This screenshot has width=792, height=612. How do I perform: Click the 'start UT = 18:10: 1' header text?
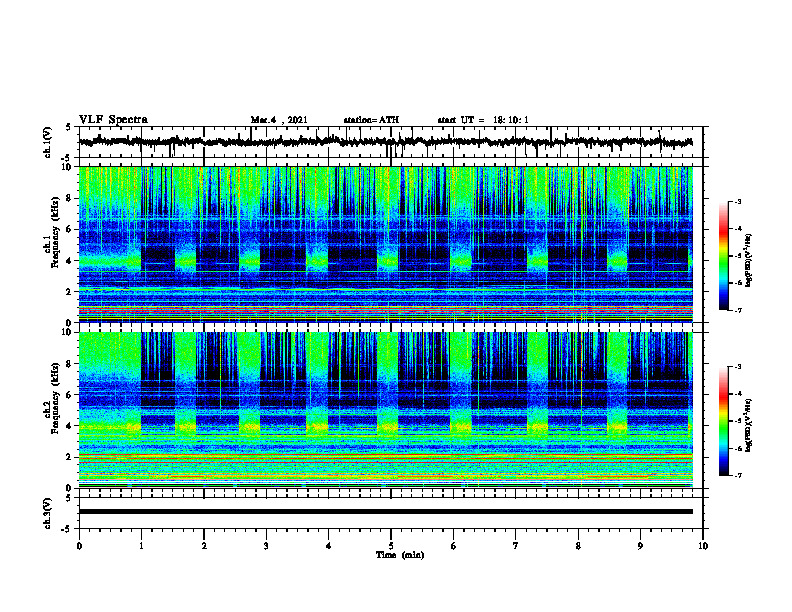(483, 120)
